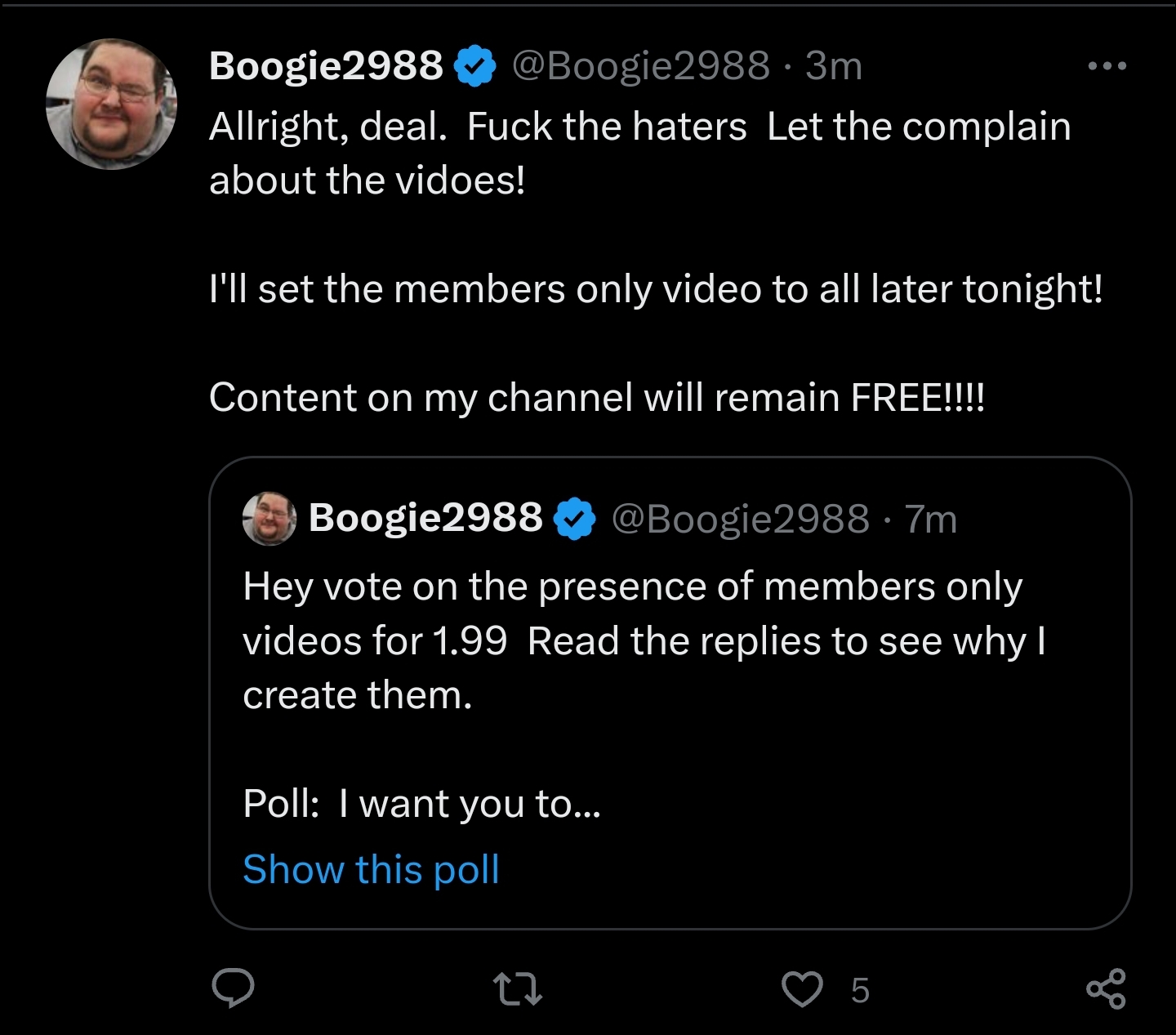Screen dimensions: 1176x1035
Task: Click the like count number 5
Action: coord(860,990)
